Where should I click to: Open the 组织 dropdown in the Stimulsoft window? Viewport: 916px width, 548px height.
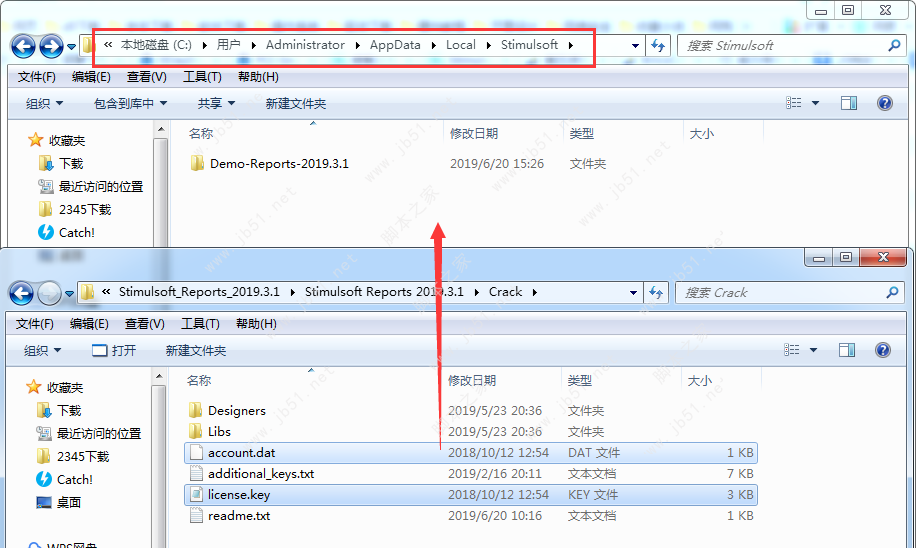(44, 103)
